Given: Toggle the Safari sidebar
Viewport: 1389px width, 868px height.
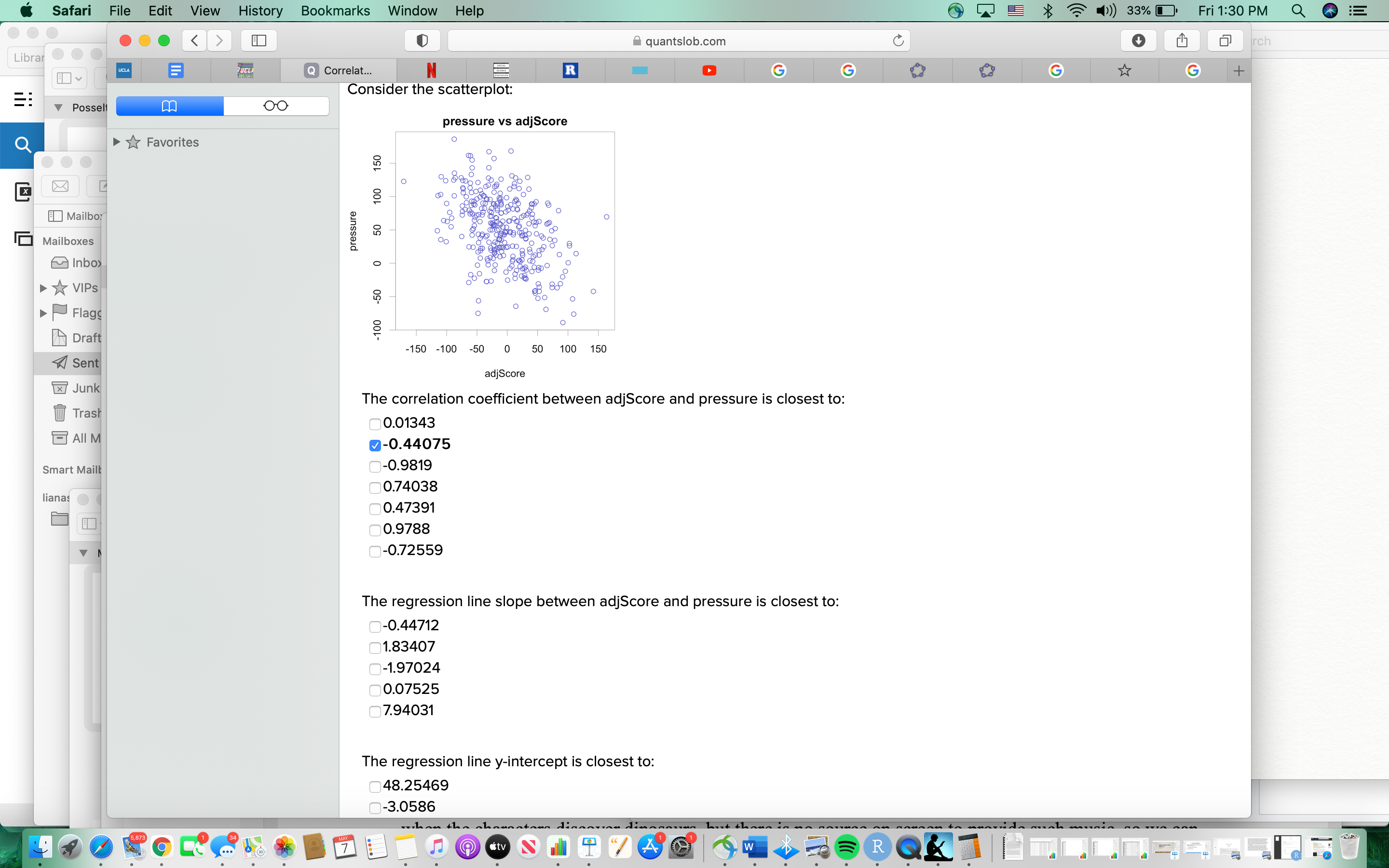Looking at the screenshot, I should click(x=259, y=40).
